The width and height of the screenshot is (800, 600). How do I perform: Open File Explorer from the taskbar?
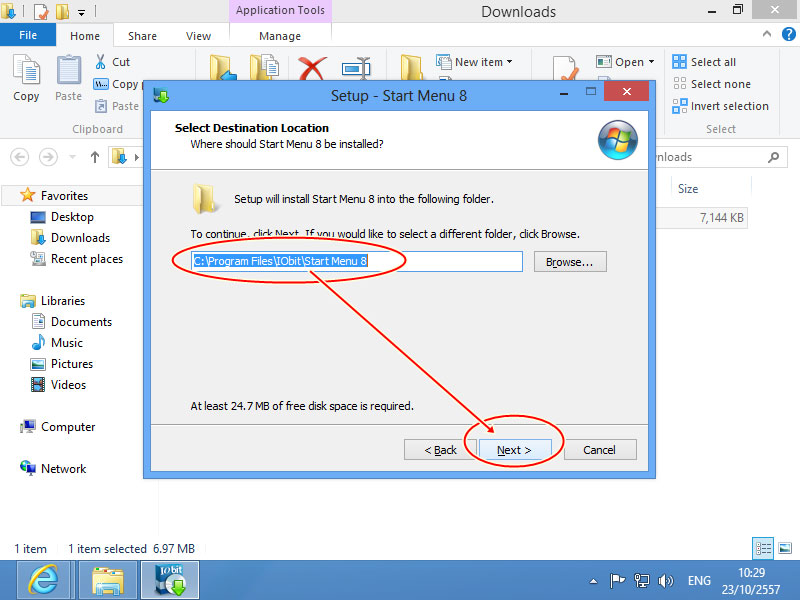pyautogui.click(x=108, y=580)
